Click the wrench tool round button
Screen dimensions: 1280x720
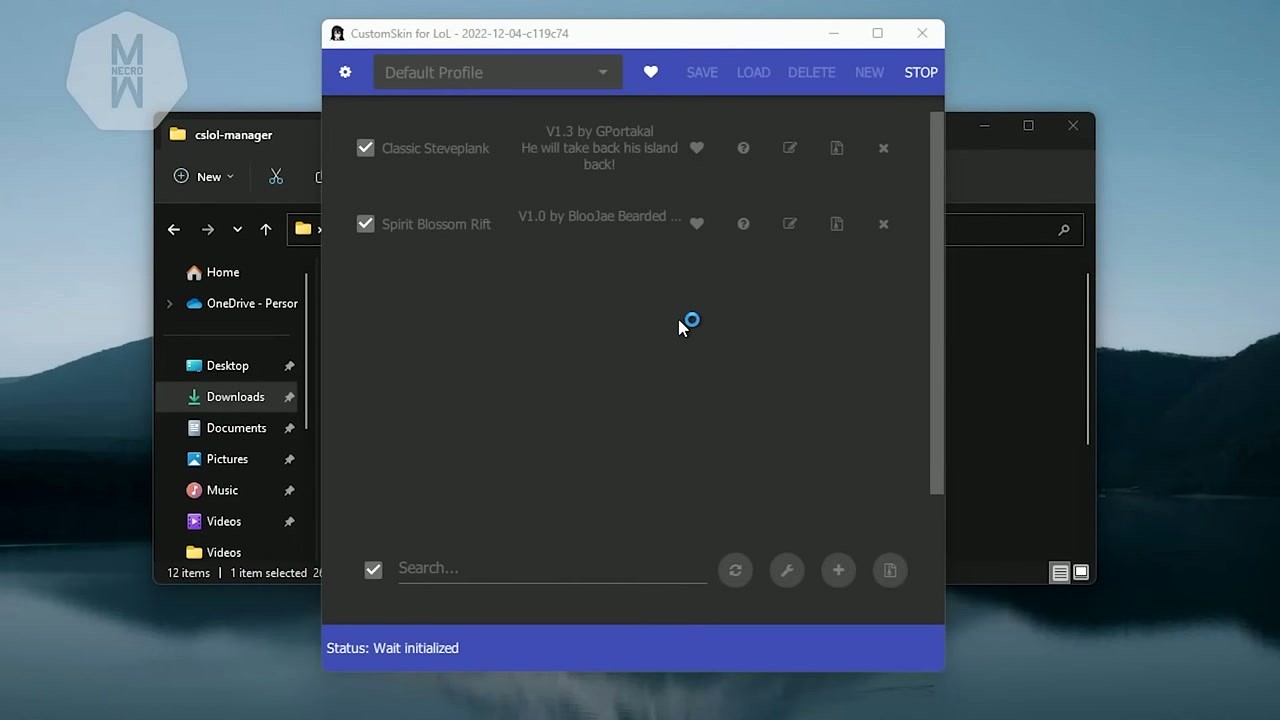[x=787, y=570]
